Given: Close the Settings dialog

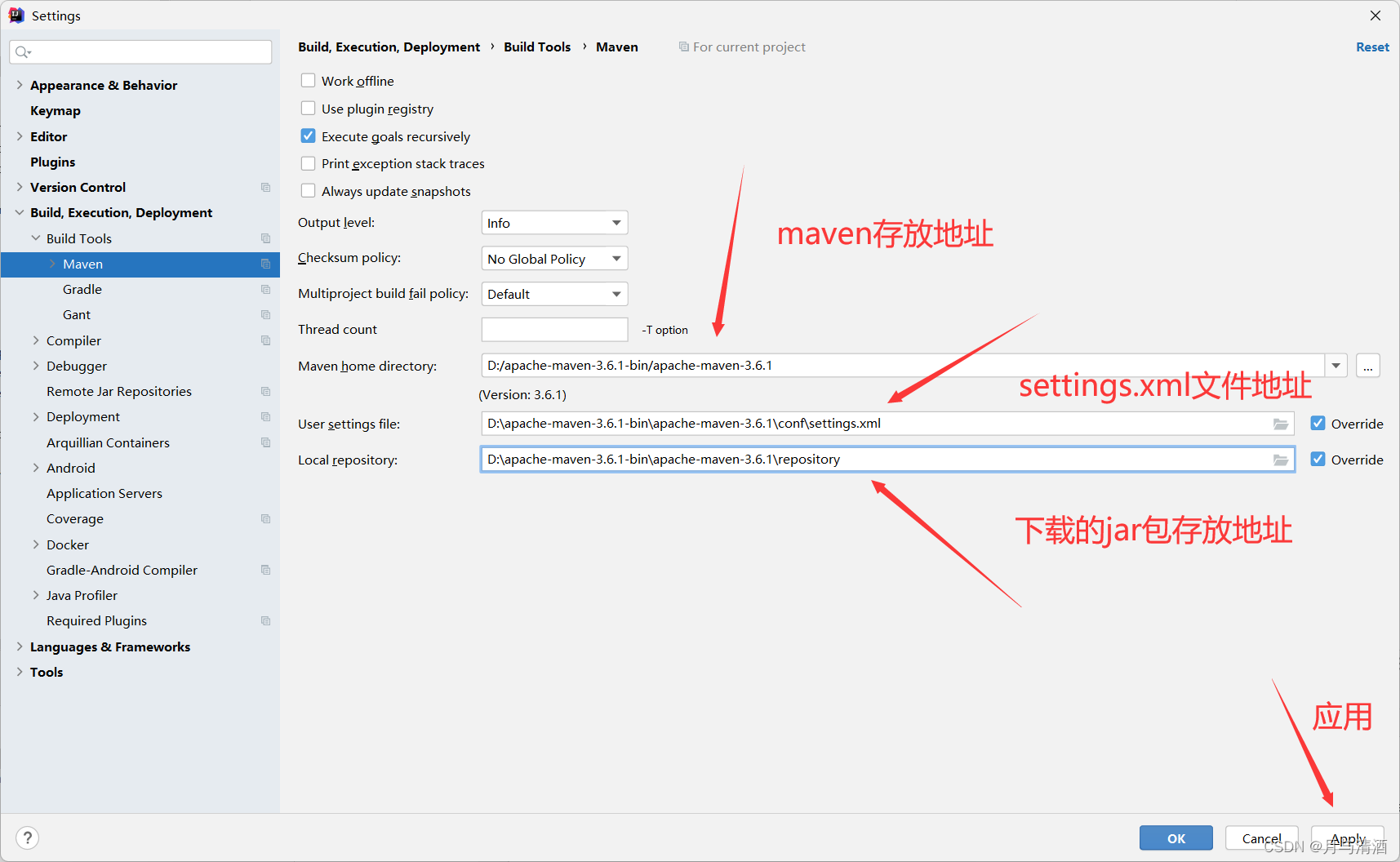Looking at the screenshot, I should [x=1376, y=16].
